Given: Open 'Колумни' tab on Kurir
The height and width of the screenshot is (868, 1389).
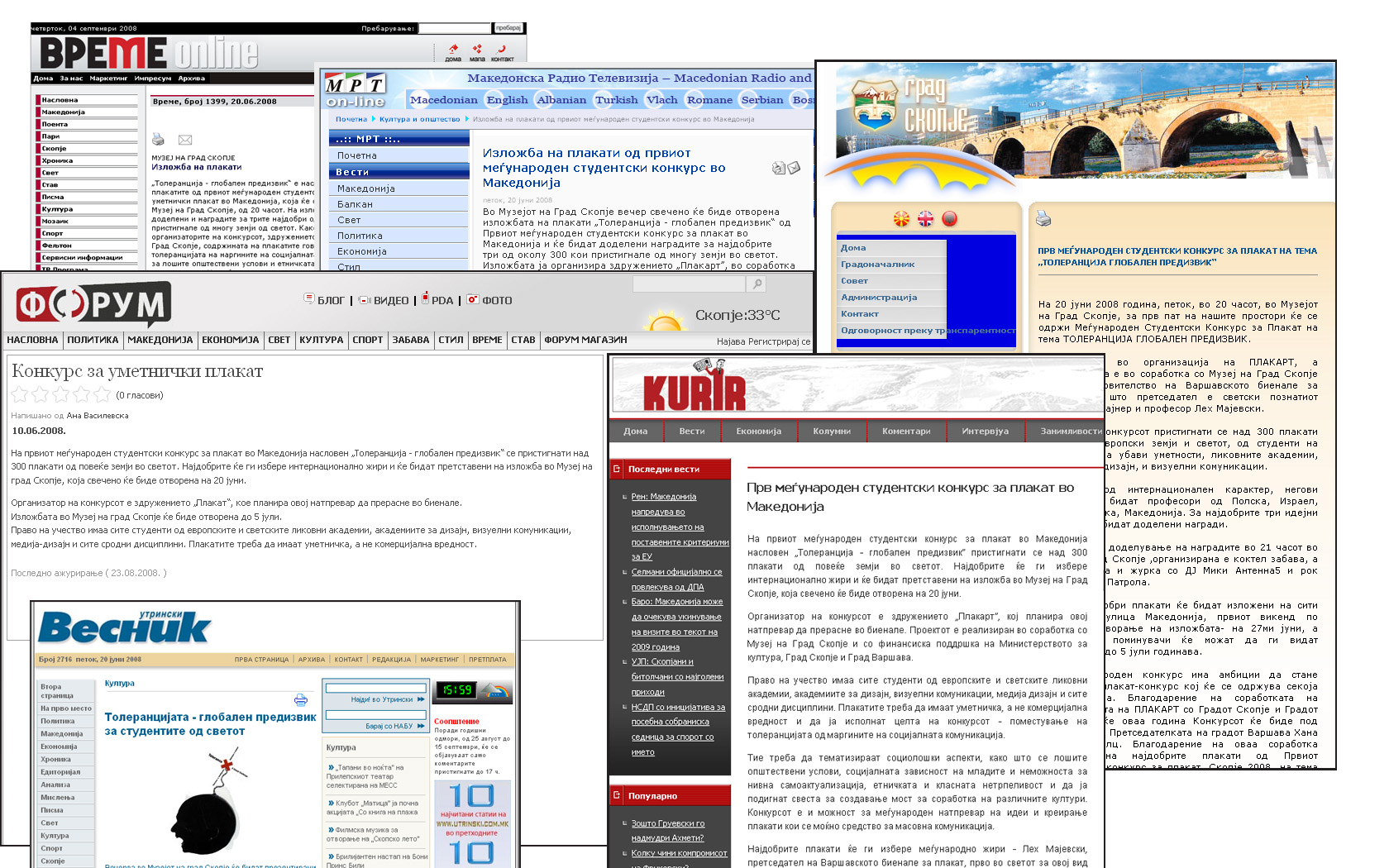Looking at the screenshot, I should [x=832, y=431].
